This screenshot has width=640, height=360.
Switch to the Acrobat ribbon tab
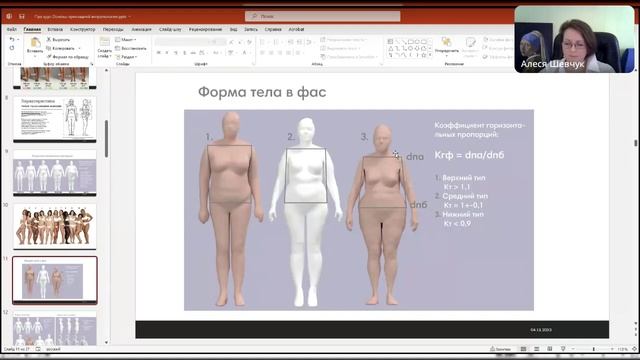point(296,29)
